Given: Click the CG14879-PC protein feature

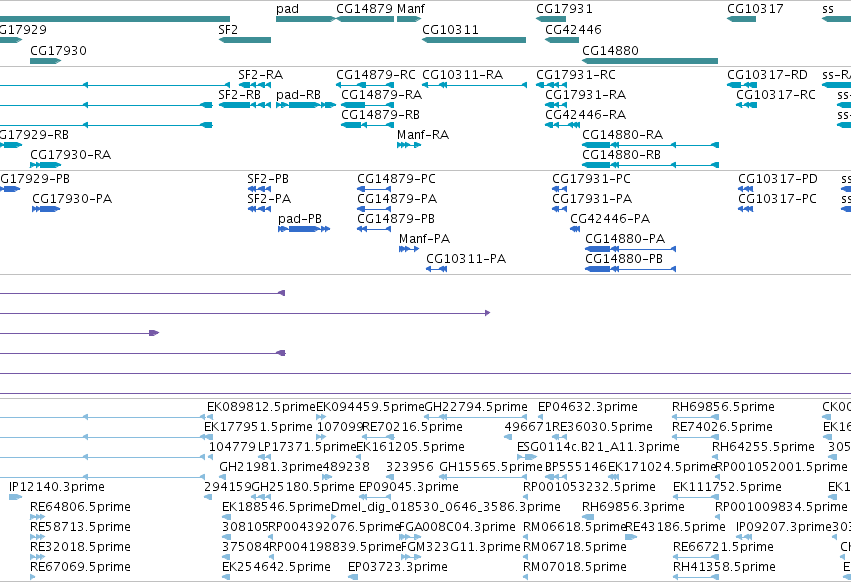Looking at the screenshot, I should tap(374, 189).
